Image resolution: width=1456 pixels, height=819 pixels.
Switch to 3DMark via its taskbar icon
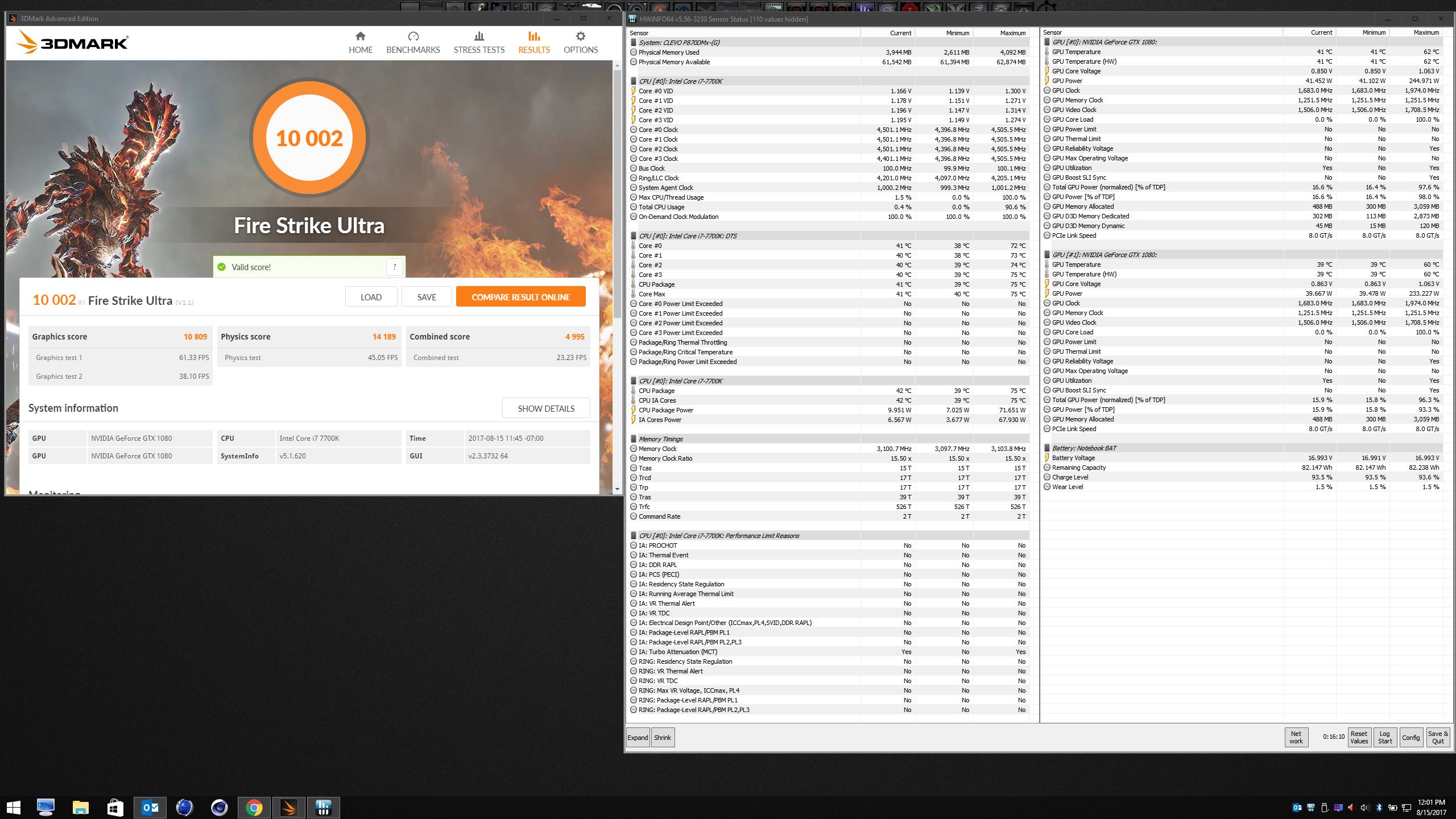(288, 807)
